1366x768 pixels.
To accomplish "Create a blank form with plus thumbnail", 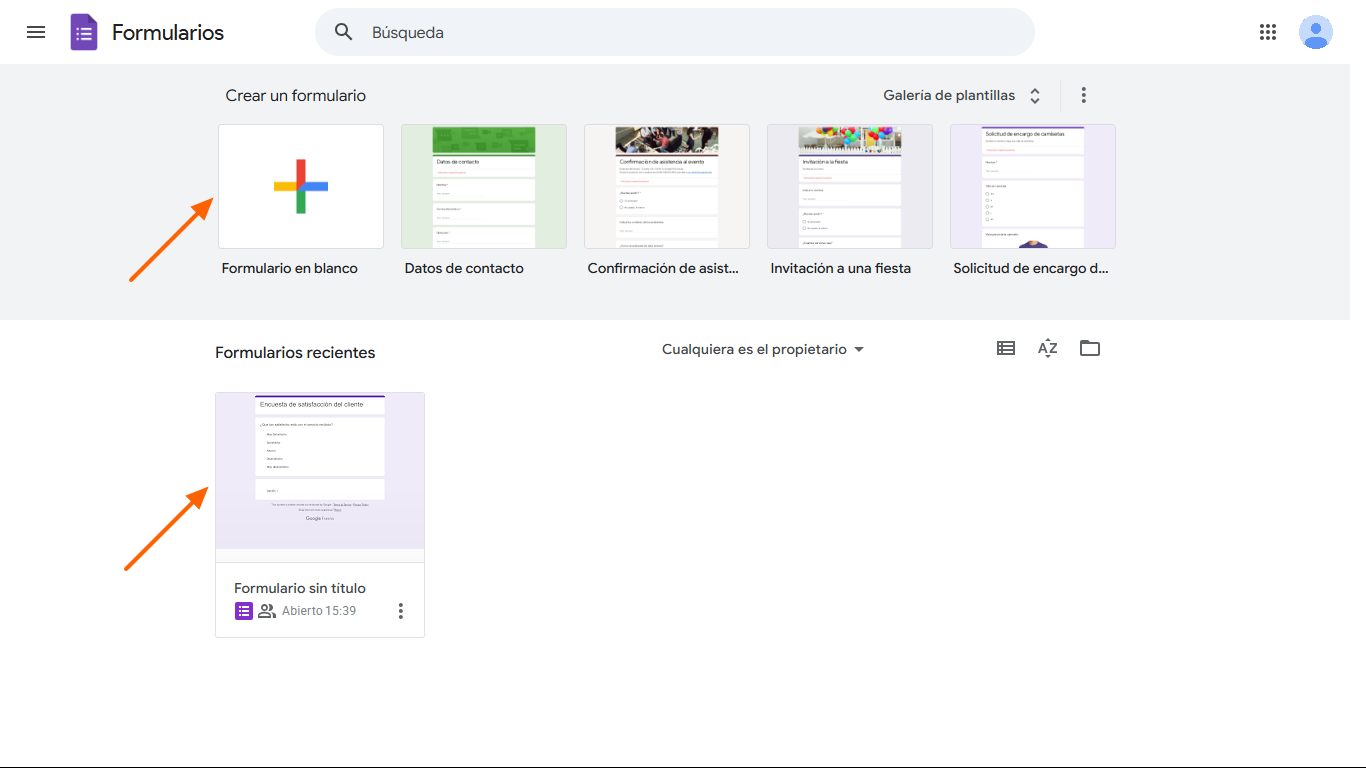I will (301, 187).
